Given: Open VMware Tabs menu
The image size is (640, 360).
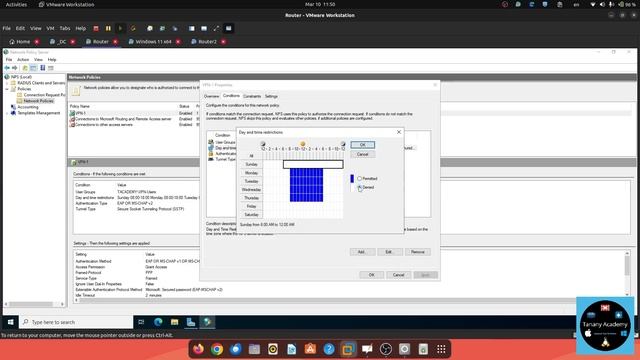Looking at the screenshot, I should coord(65,28).
